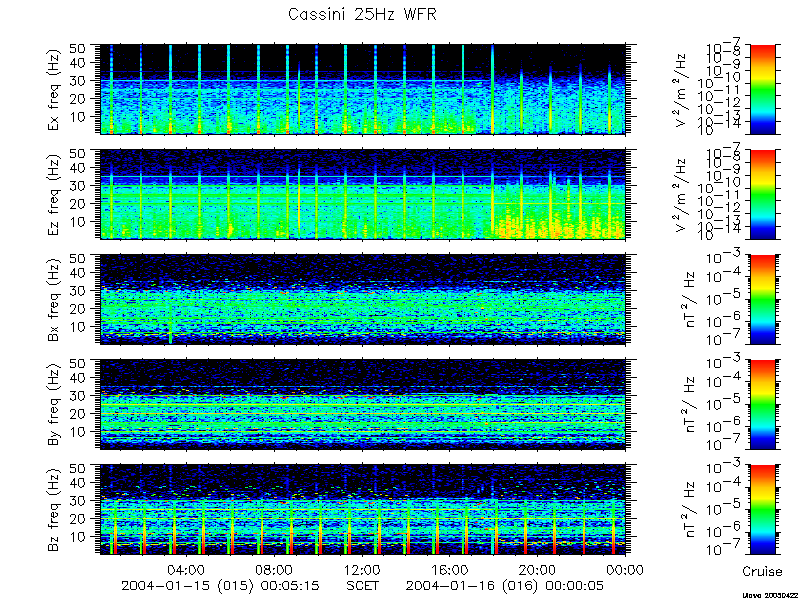Click the 08:00 time axis label
This screenshot has width=800, height=600.
coord(275,569)
